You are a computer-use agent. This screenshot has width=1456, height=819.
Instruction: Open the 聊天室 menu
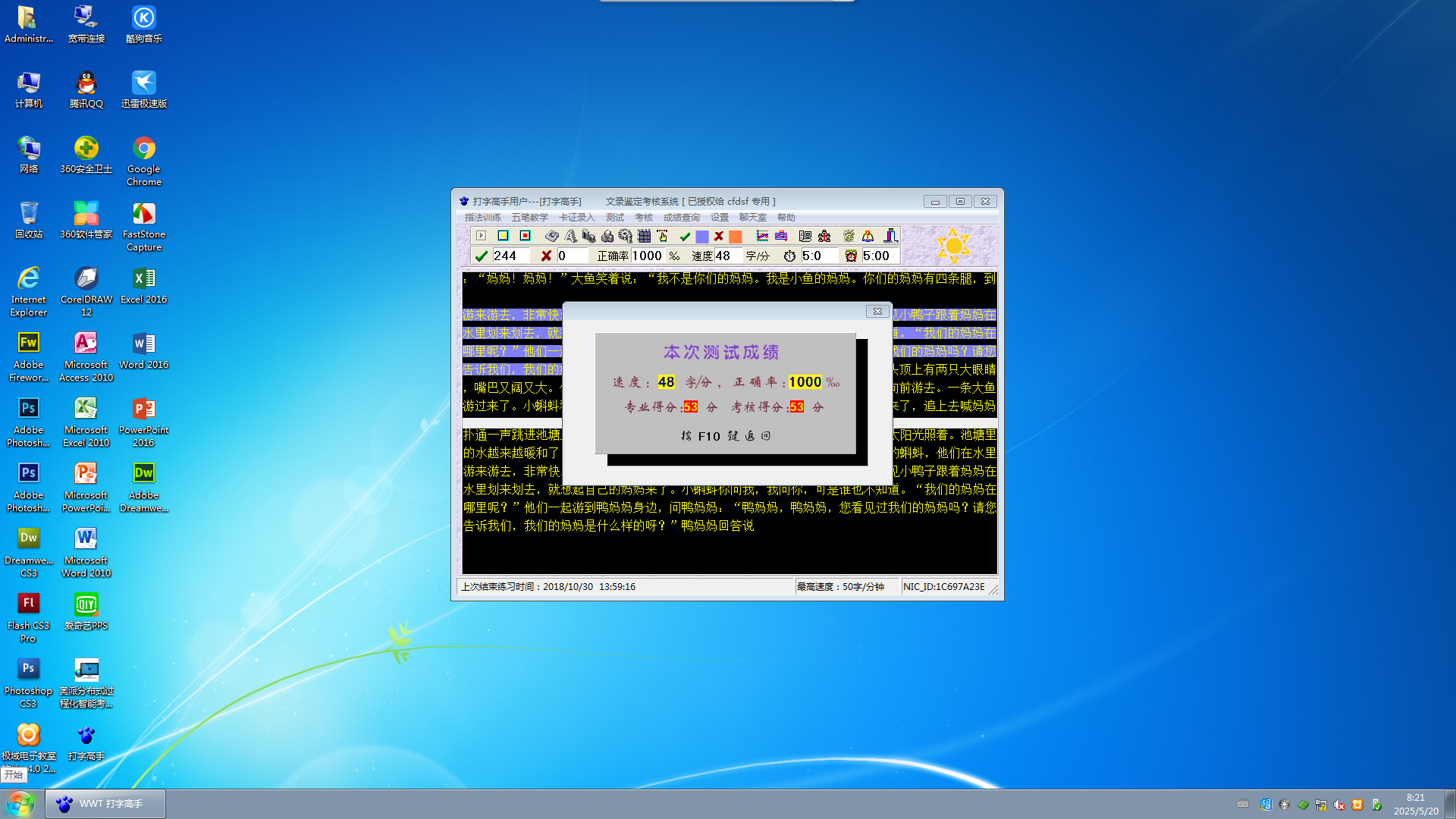coord(753,218)
